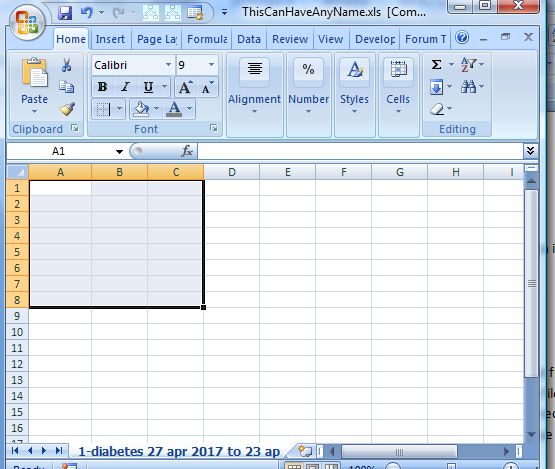Select column D header
555x469 pixels.
coord(231,172)
